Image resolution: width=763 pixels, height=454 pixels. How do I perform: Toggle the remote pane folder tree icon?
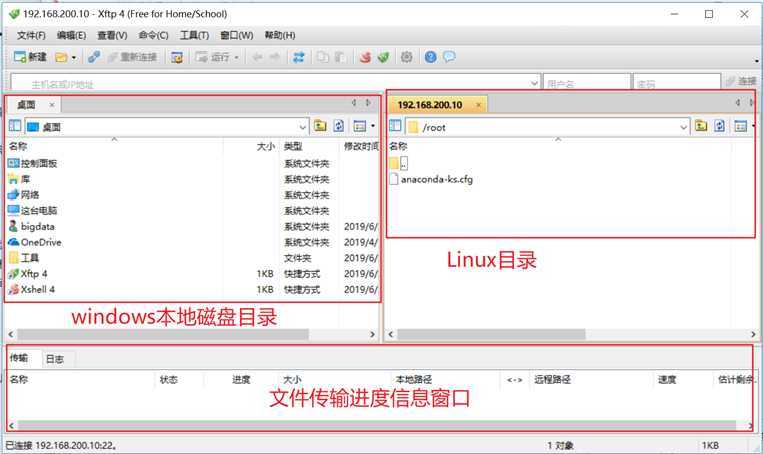coord(395,126)
